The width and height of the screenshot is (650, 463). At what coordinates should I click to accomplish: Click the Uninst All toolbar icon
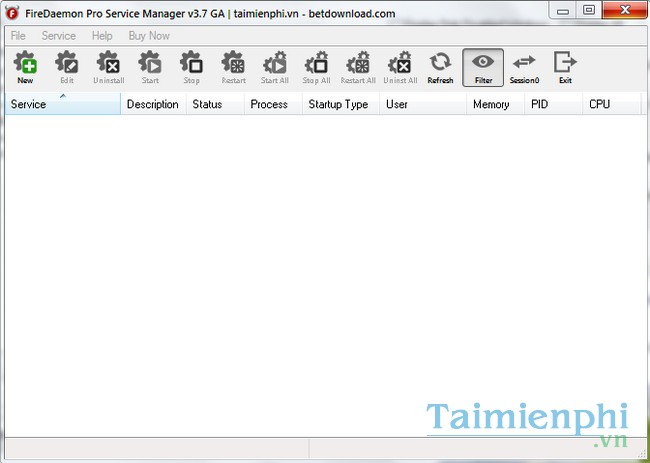(x=399, y=67)
